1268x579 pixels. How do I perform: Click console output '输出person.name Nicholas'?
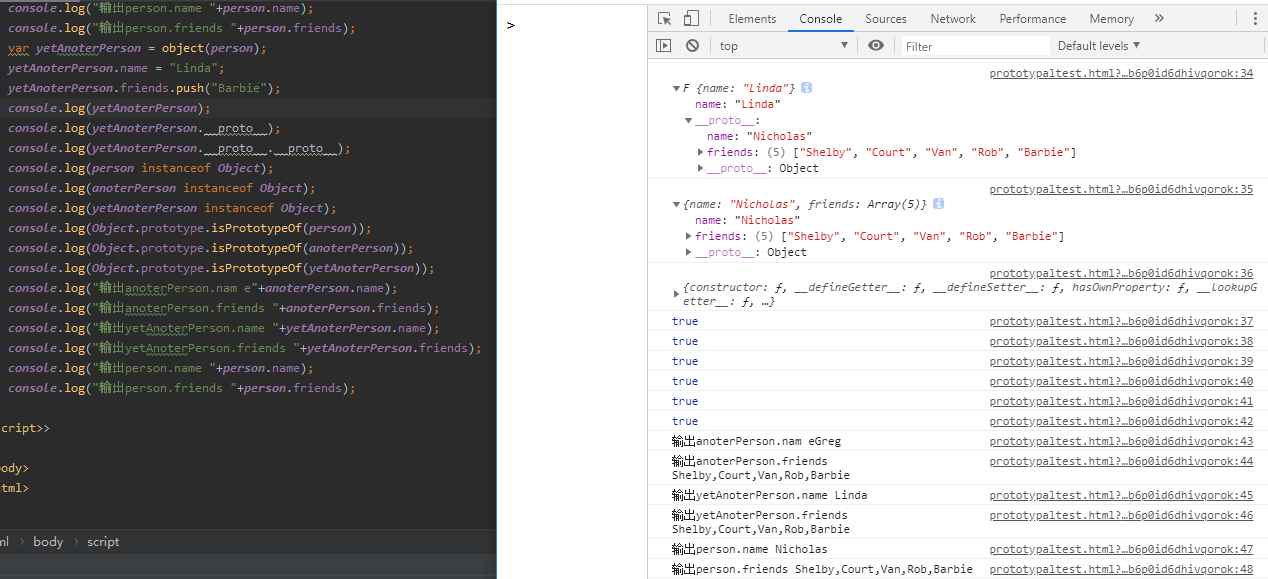click(749, 549)
